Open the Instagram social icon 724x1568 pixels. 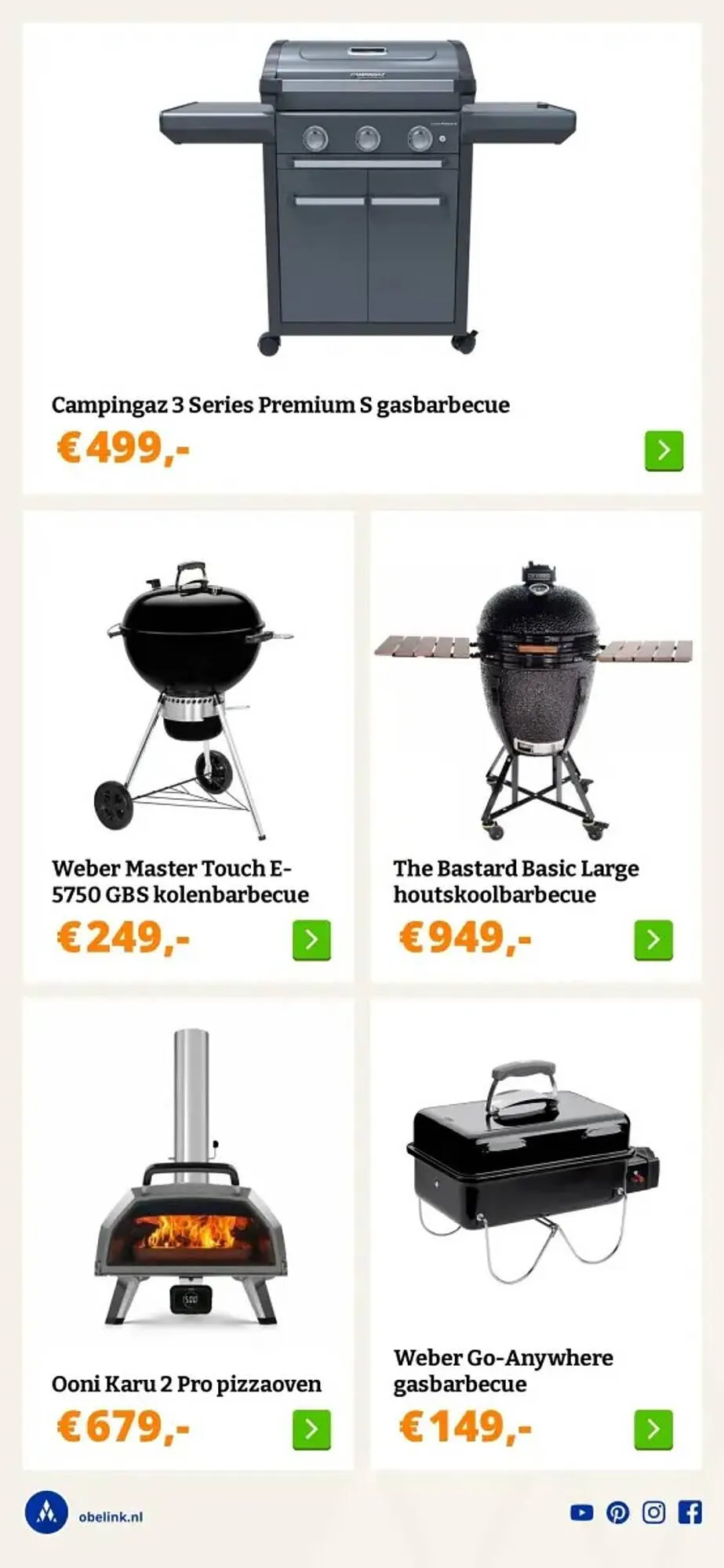coord(653,1512)
